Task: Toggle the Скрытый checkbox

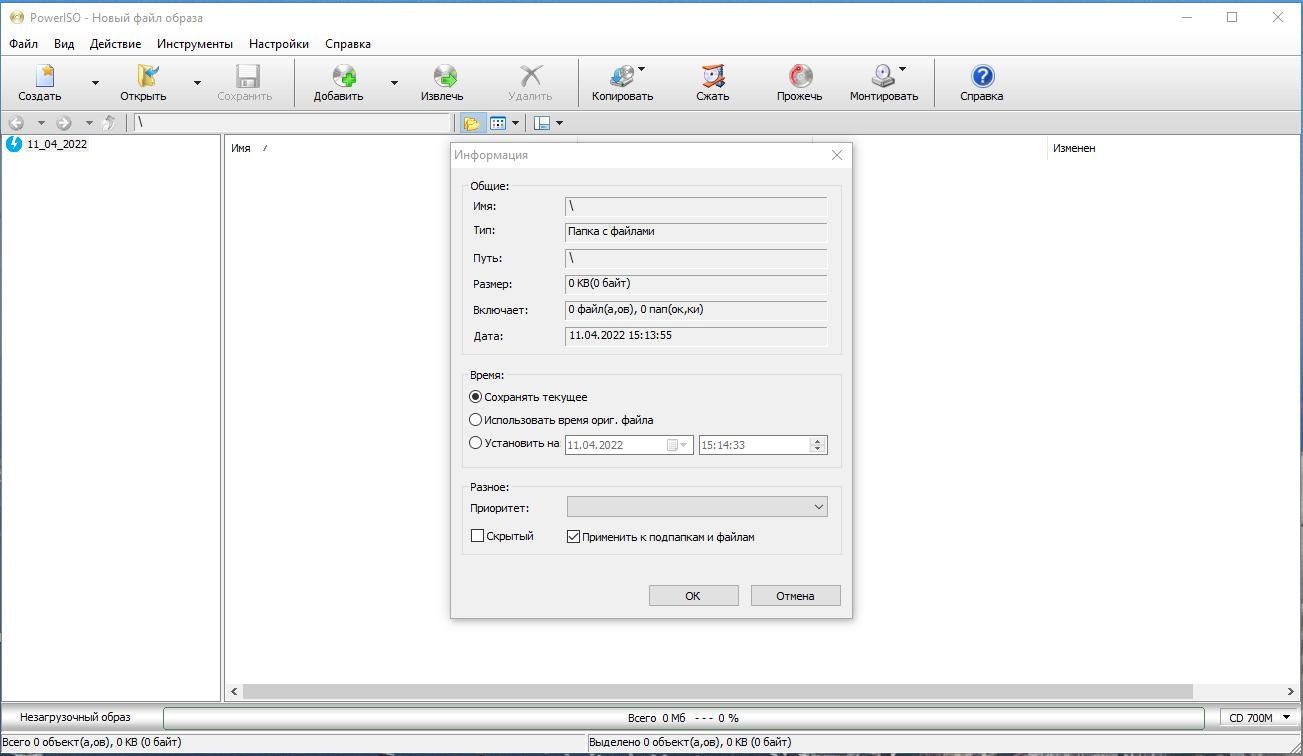Action: point(478,536)
